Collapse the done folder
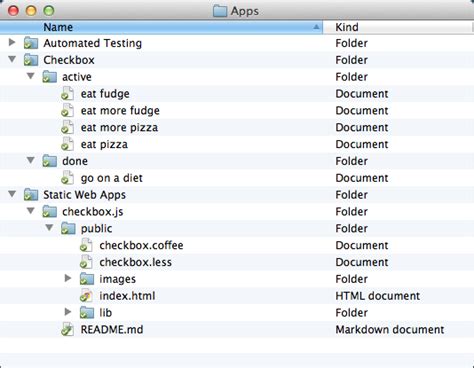 (31, 160)
